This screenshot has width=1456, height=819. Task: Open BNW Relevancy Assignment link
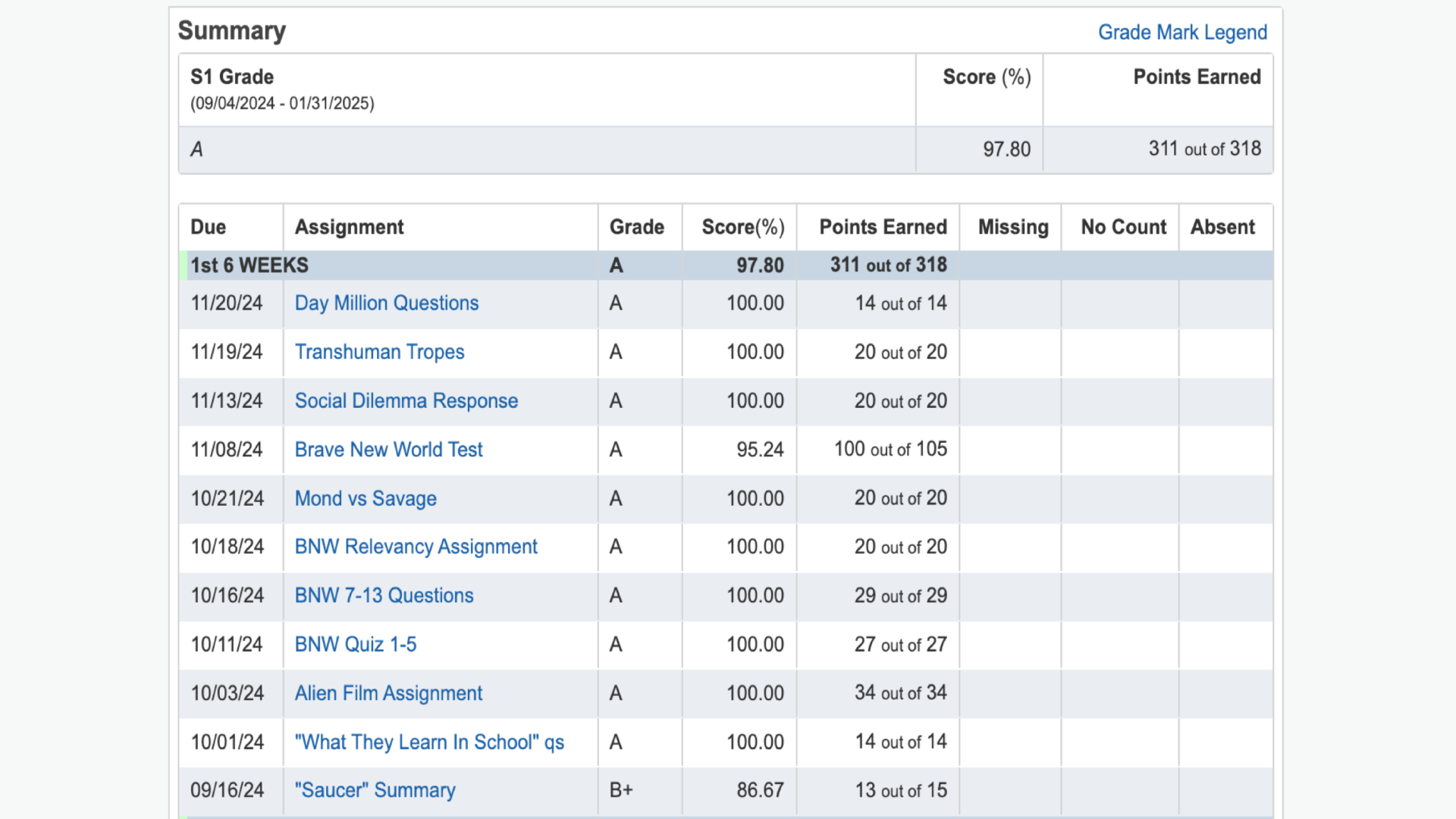click(x=416, y=547)
